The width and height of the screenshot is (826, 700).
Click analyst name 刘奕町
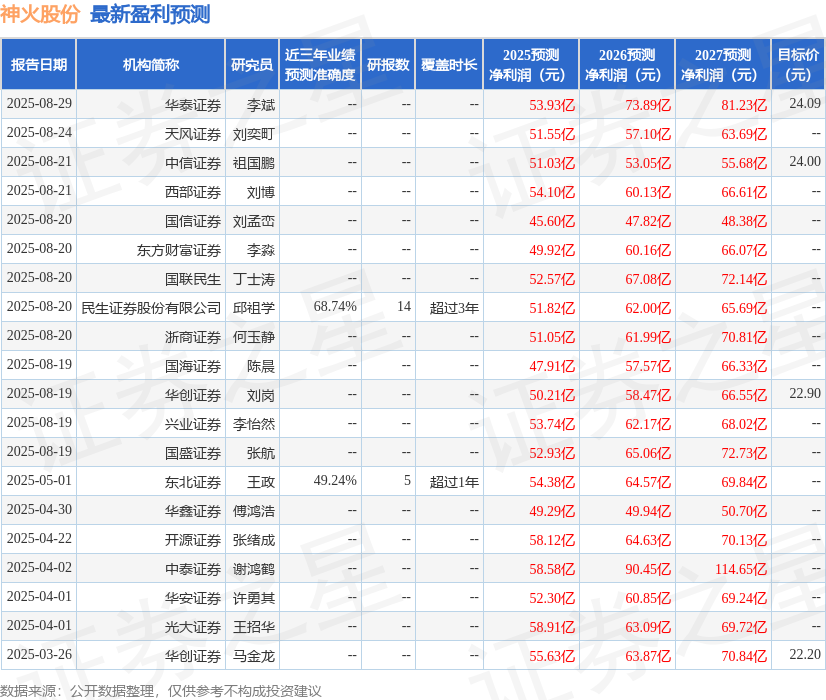[x=254, y=134]
